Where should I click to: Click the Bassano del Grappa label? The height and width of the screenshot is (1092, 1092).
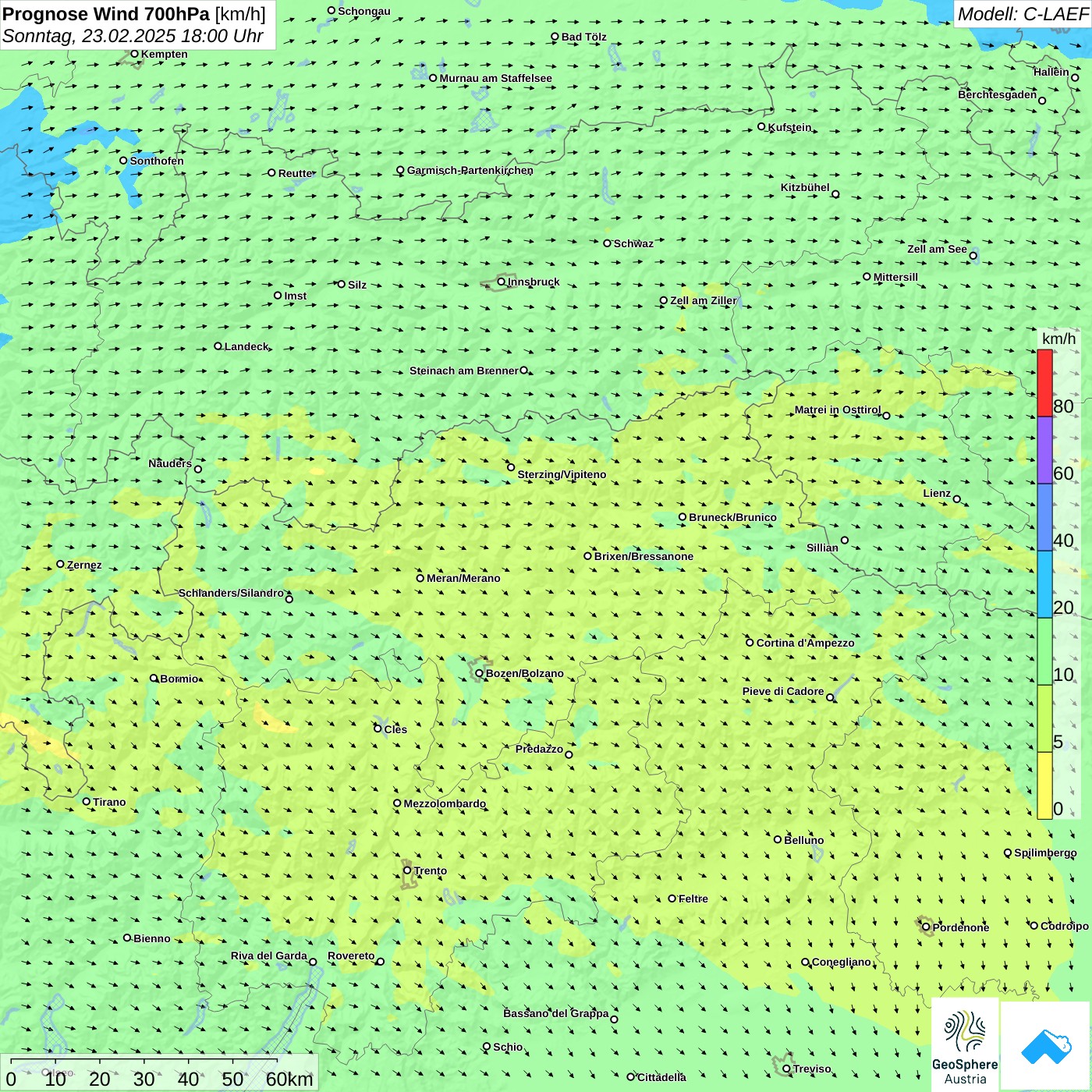[556, 1013]
